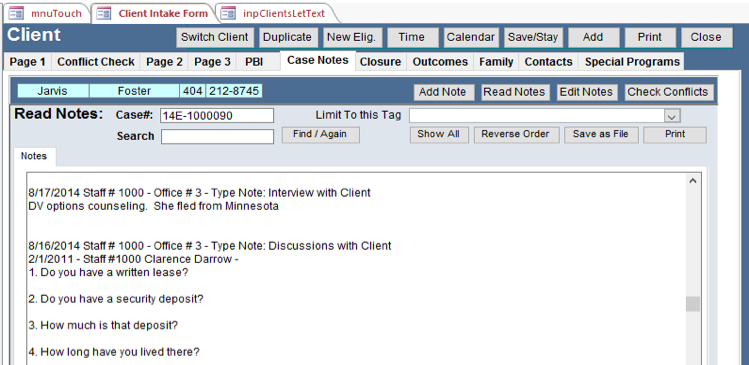Click the Save as File button
Image resolution: width=749 pixels, height=365 pixels.
point(600,134)
